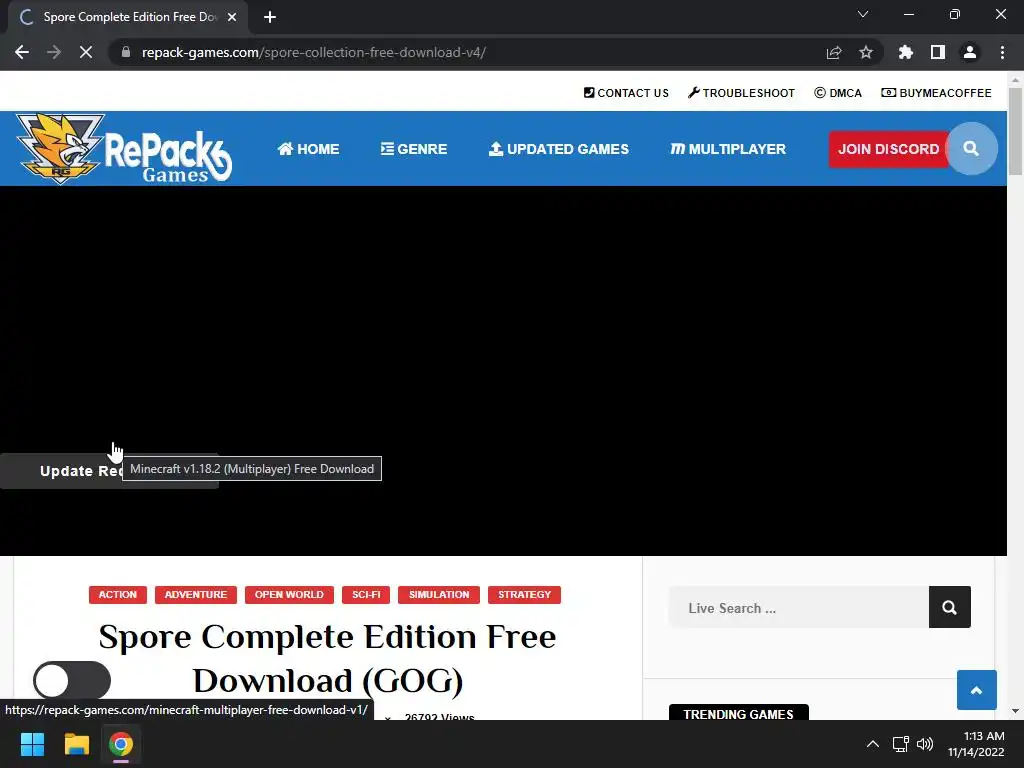Screen dimensions: 1024x768
Task: Open the Chrome side panel
Action: 937,52
